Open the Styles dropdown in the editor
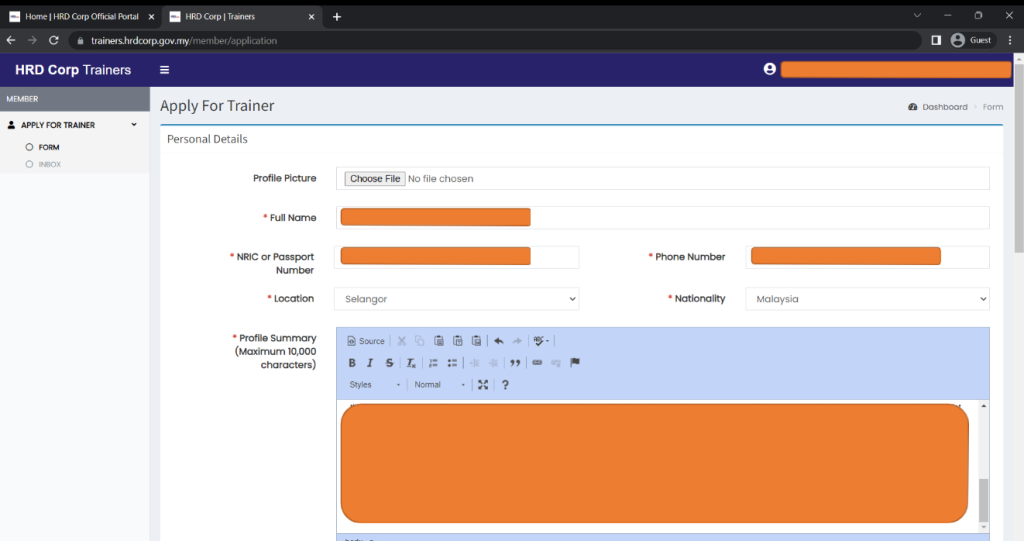Image resolution: width=1024 pixels, height=541 pixels. 374,385
